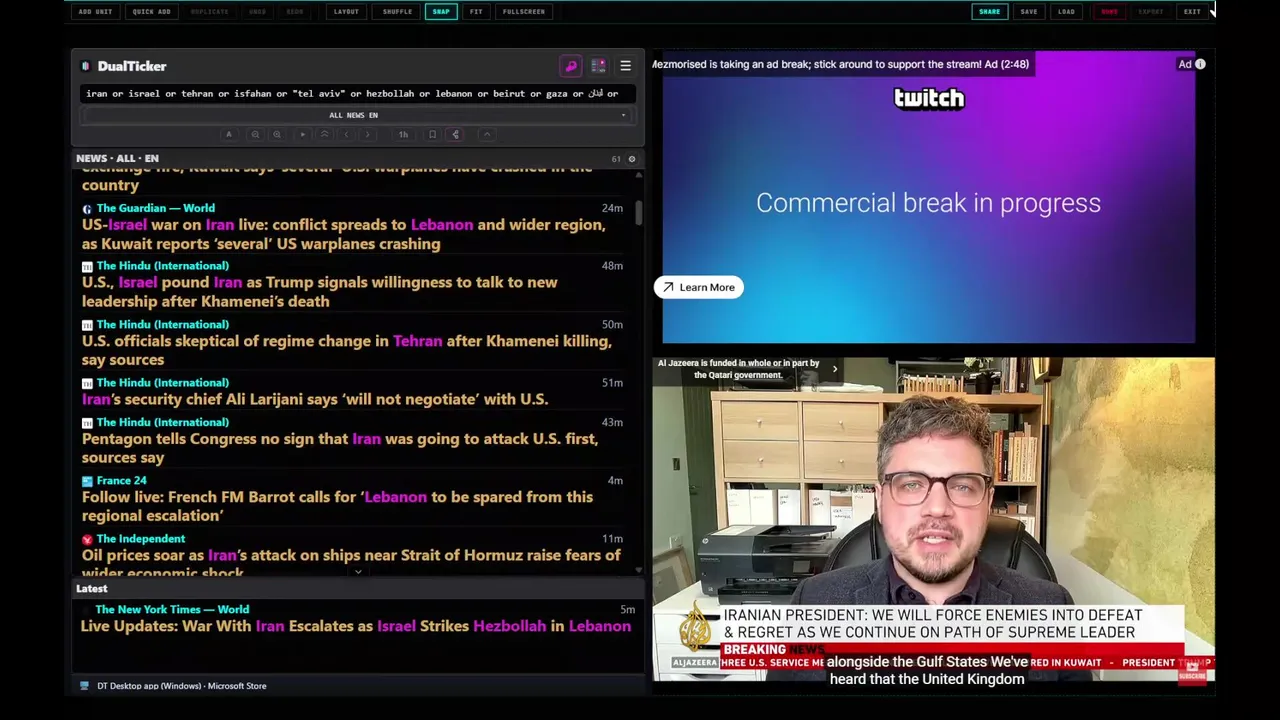Open Guardian headline about US-Israel war live
Image resolution: width=1280 pixels, height=720 pixels.
344,234
